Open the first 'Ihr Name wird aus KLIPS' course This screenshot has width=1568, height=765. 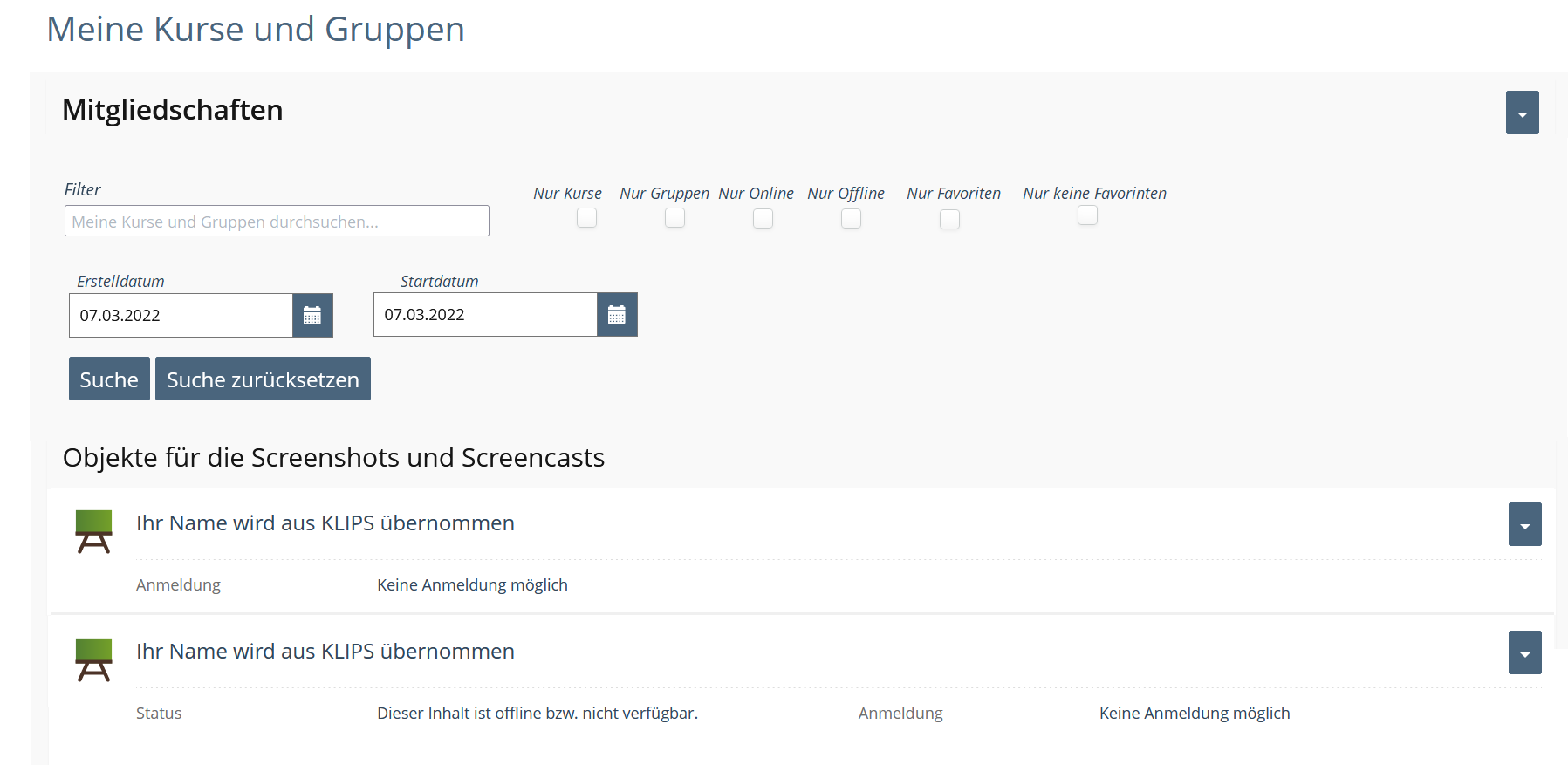click(x=325, y=523)
